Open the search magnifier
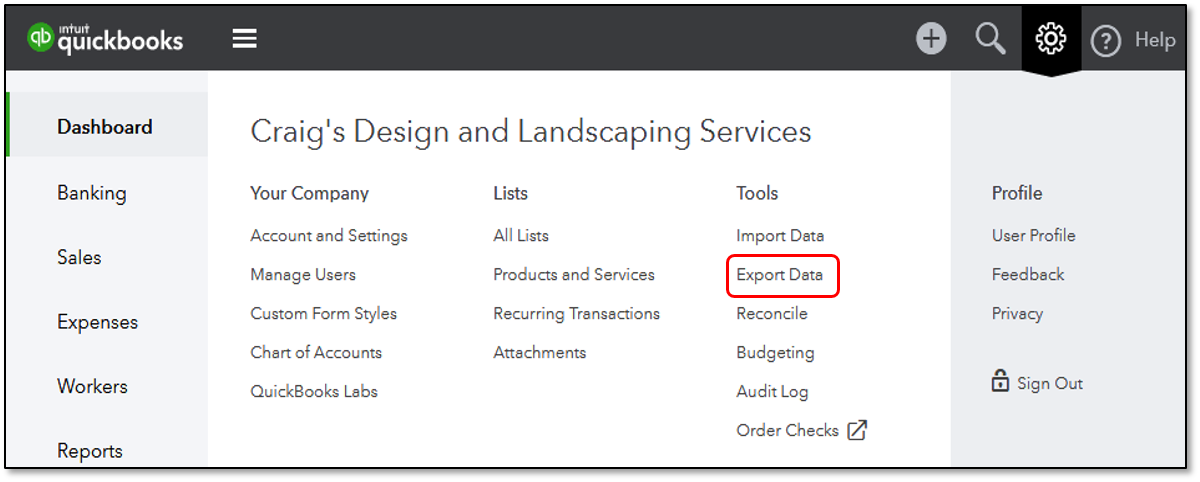The image size is (1200, 482). [x=990, y=39]
